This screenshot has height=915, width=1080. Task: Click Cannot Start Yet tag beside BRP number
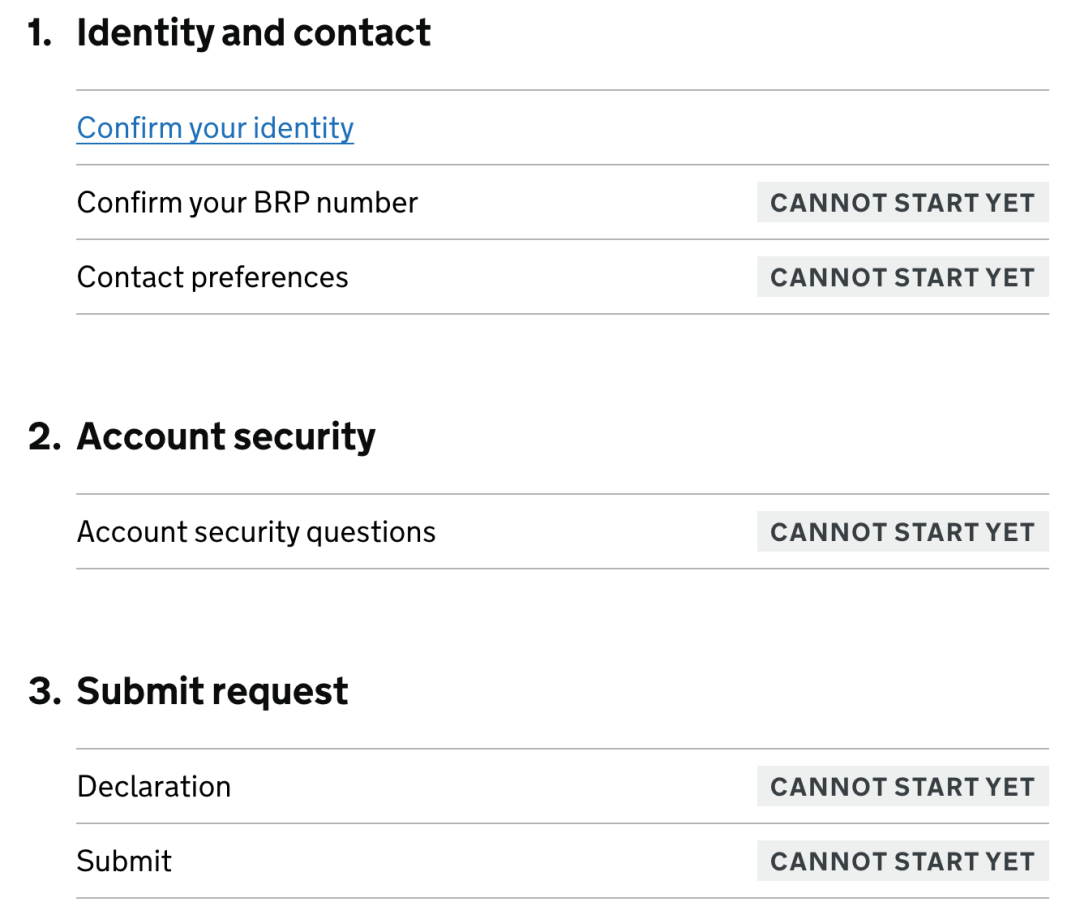(902, 203)
